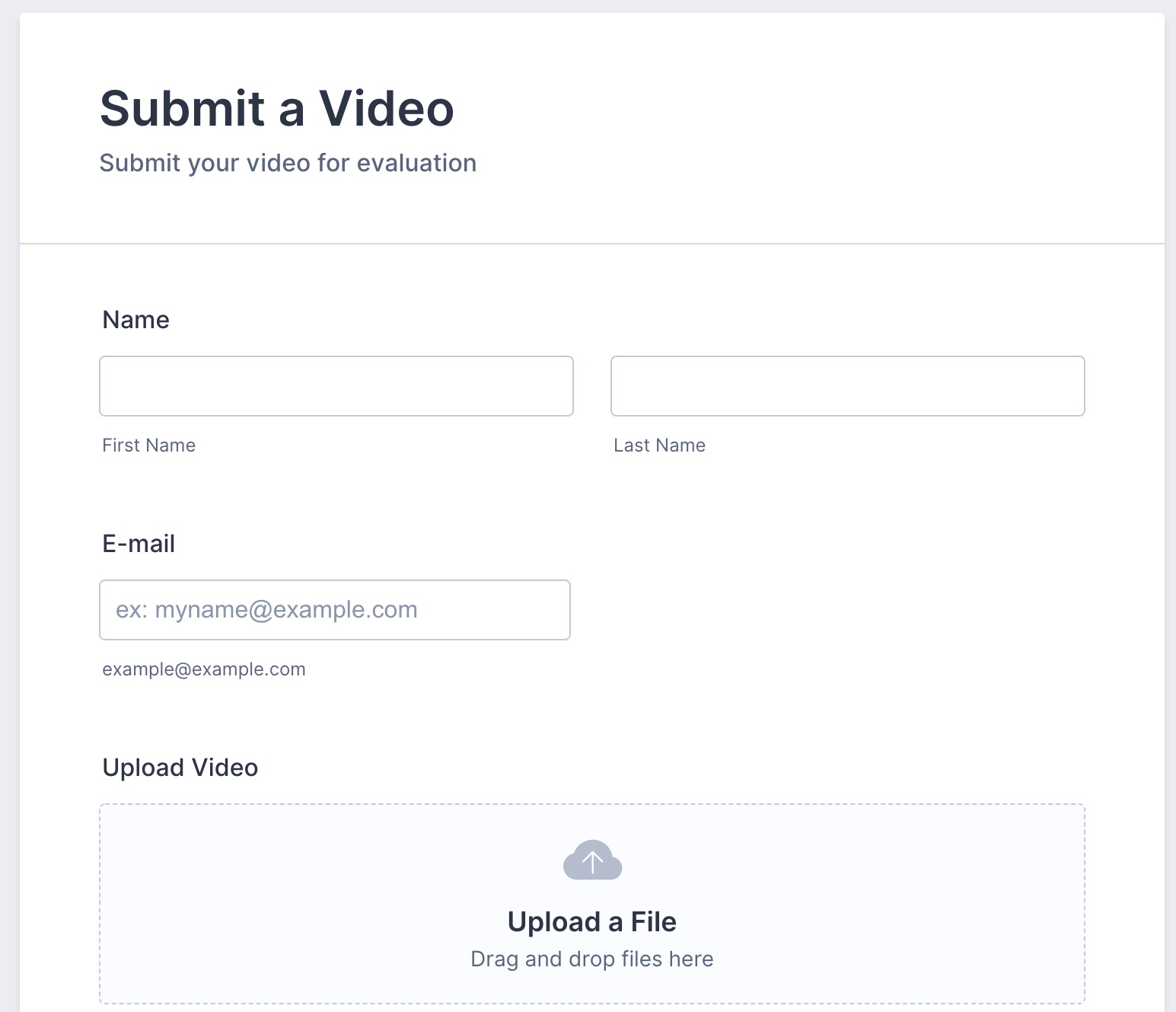Click the divider line below the header
This screenshot has height=1012, width=1176.
[591, 244]
